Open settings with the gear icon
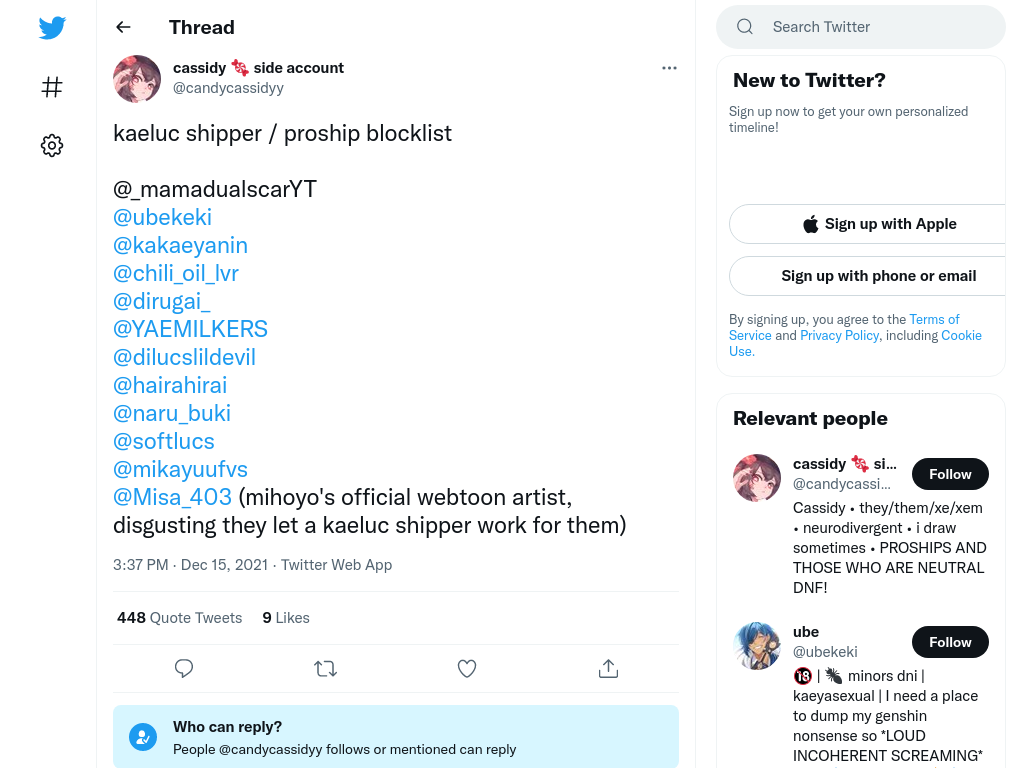The height and width of the screenshot is (768, 1024). coord(52,145)
